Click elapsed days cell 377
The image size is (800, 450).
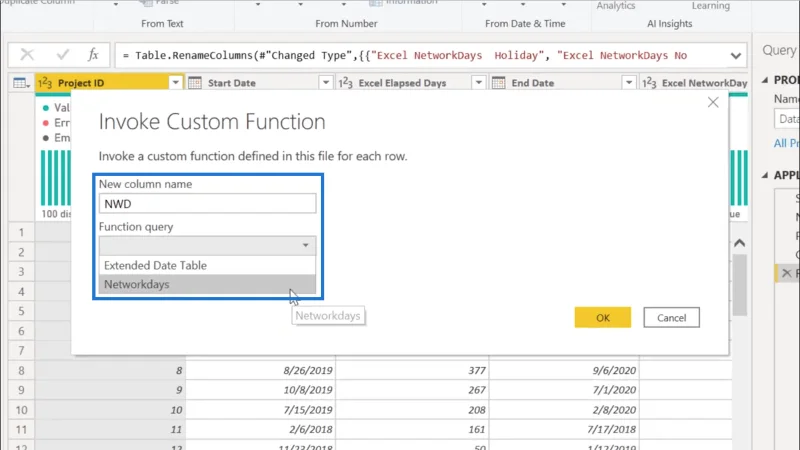click(412, 370)
